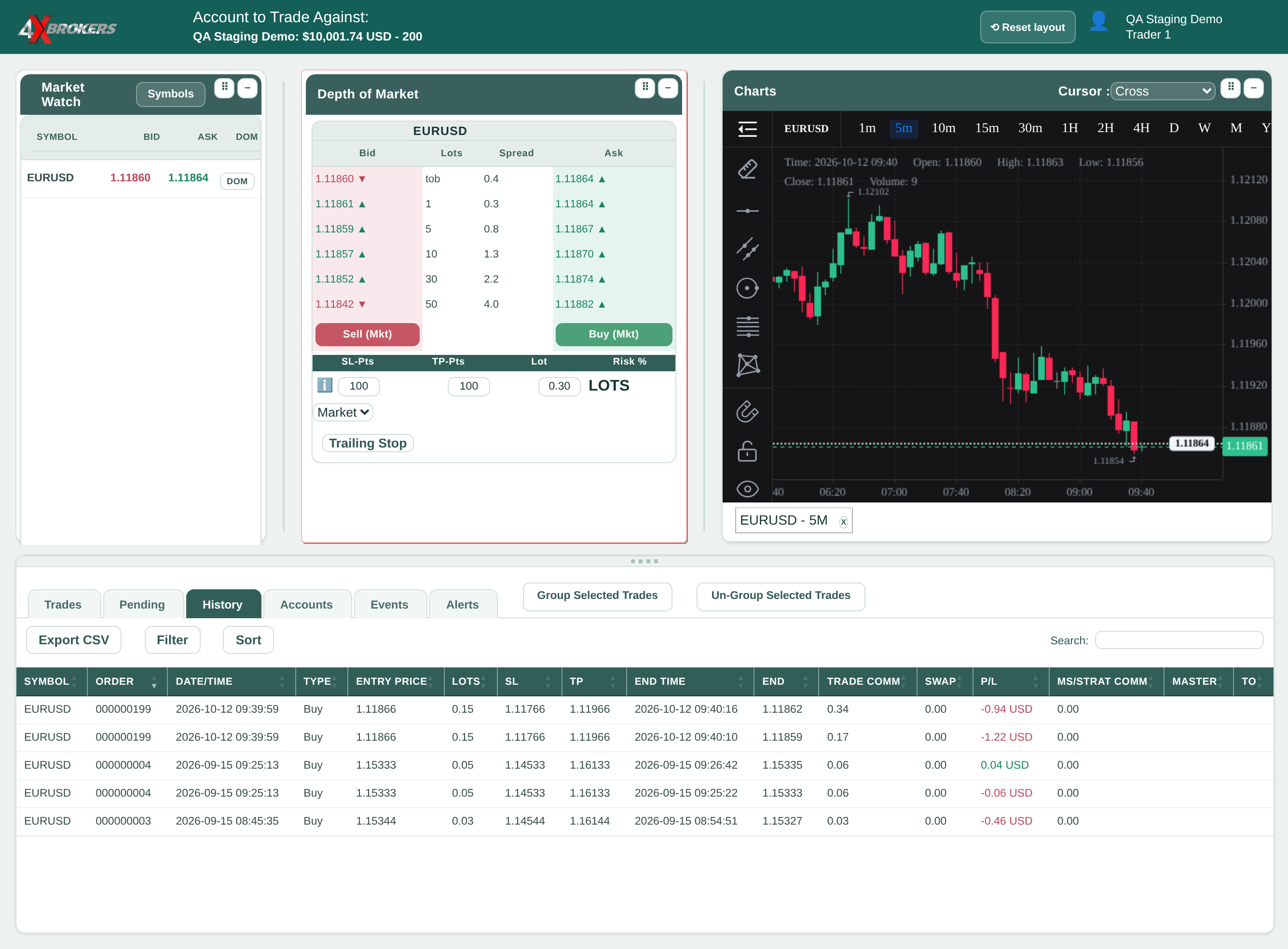This screenshot has width=1288, height=949.
Task: Minimize the Depth of Market panel
Action: click(668, 88)
